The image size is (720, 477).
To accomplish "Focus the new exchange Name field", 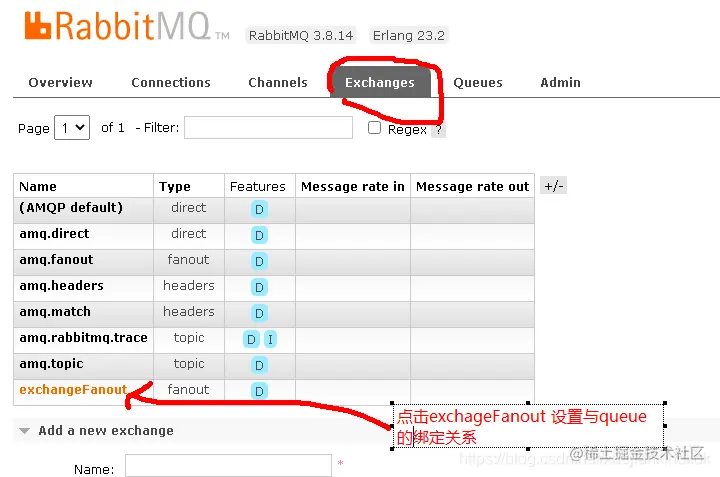I will 228,466.
